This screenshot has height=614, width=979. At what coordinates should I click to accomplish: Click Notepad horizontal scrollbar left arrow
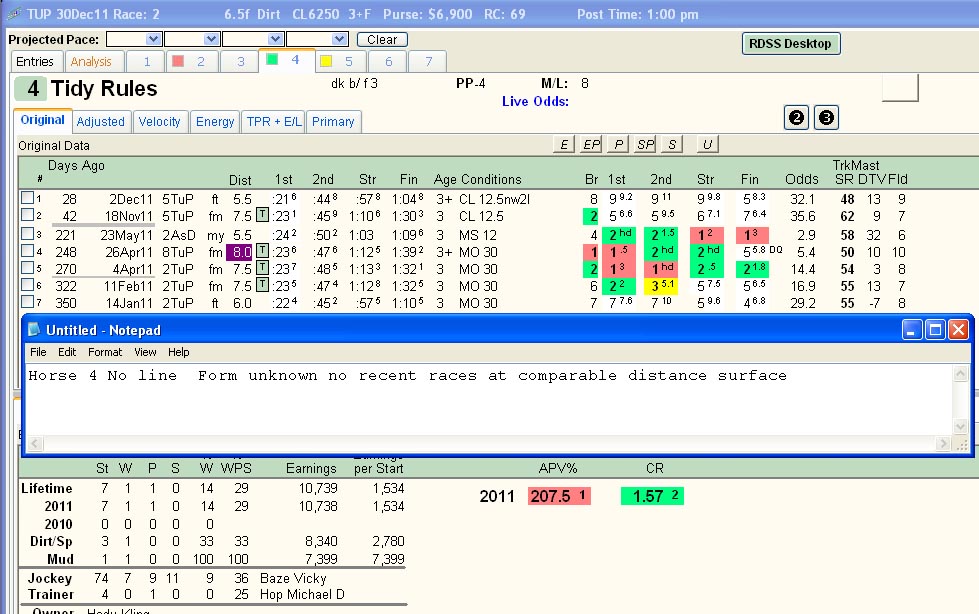[x=35, y=443]
